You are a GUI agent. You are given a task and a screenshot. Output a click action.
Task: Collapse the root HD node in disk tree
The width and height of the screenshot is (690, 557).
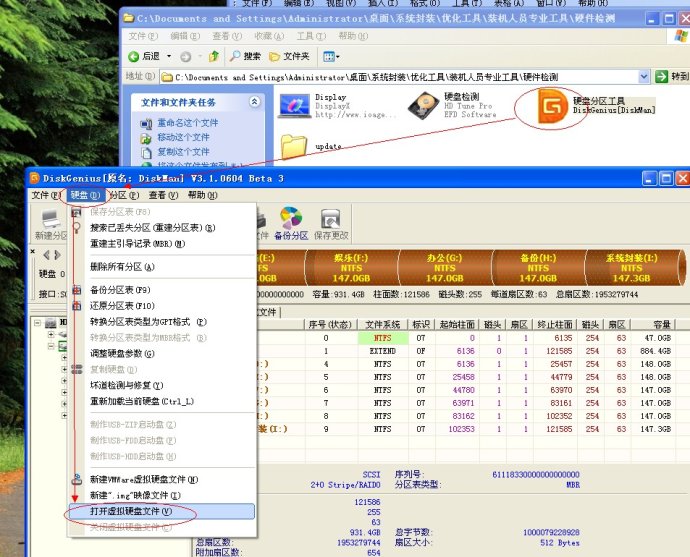click(38, 323)
